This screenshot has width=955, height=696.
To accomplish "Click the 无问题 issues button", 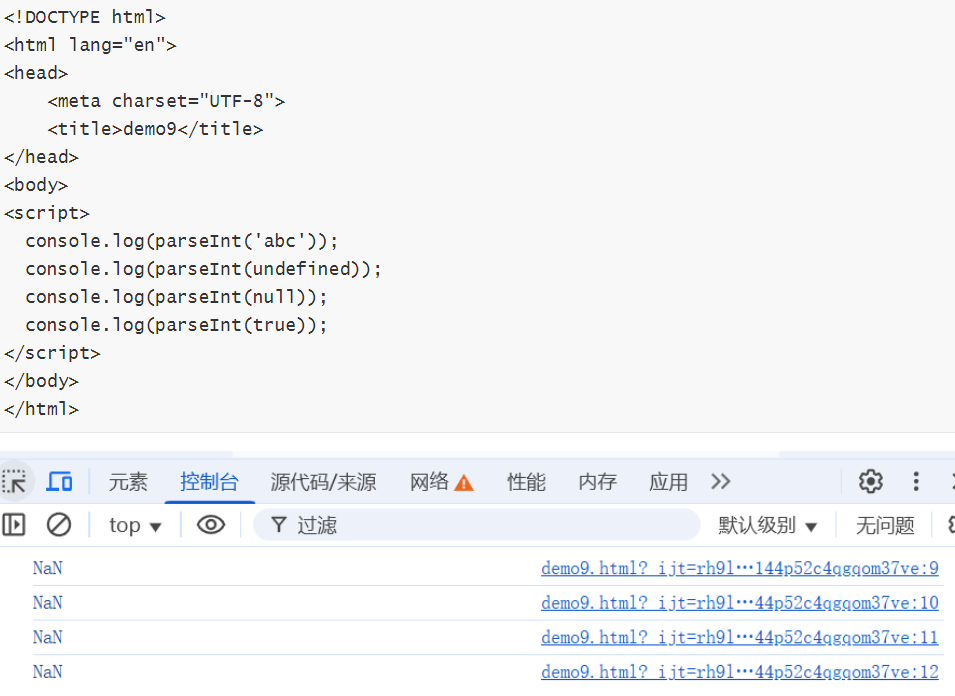I will pyautogui.click(x=885, y=525).
